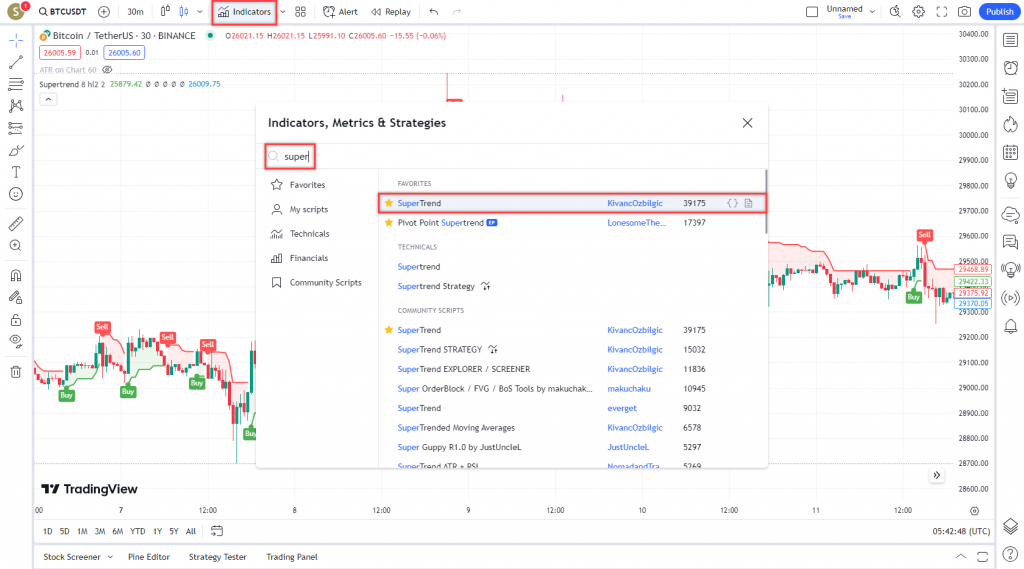This screenshot has height=569, width=1024.
Task: Undo the last chart action
Action: [434, 12]
